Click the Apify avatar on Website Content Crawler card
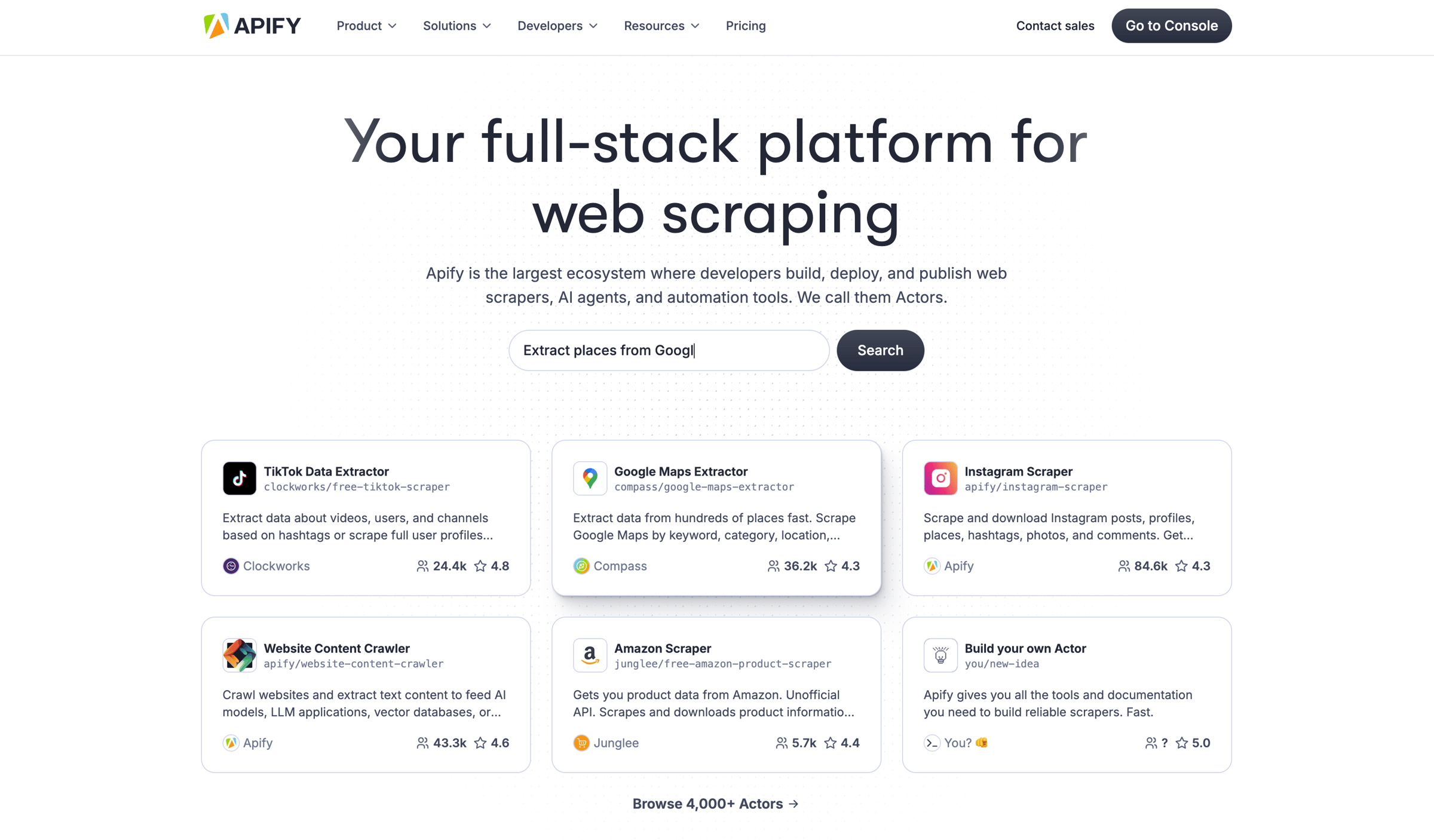Screen dimensions: 1434x840 point(231,743)
